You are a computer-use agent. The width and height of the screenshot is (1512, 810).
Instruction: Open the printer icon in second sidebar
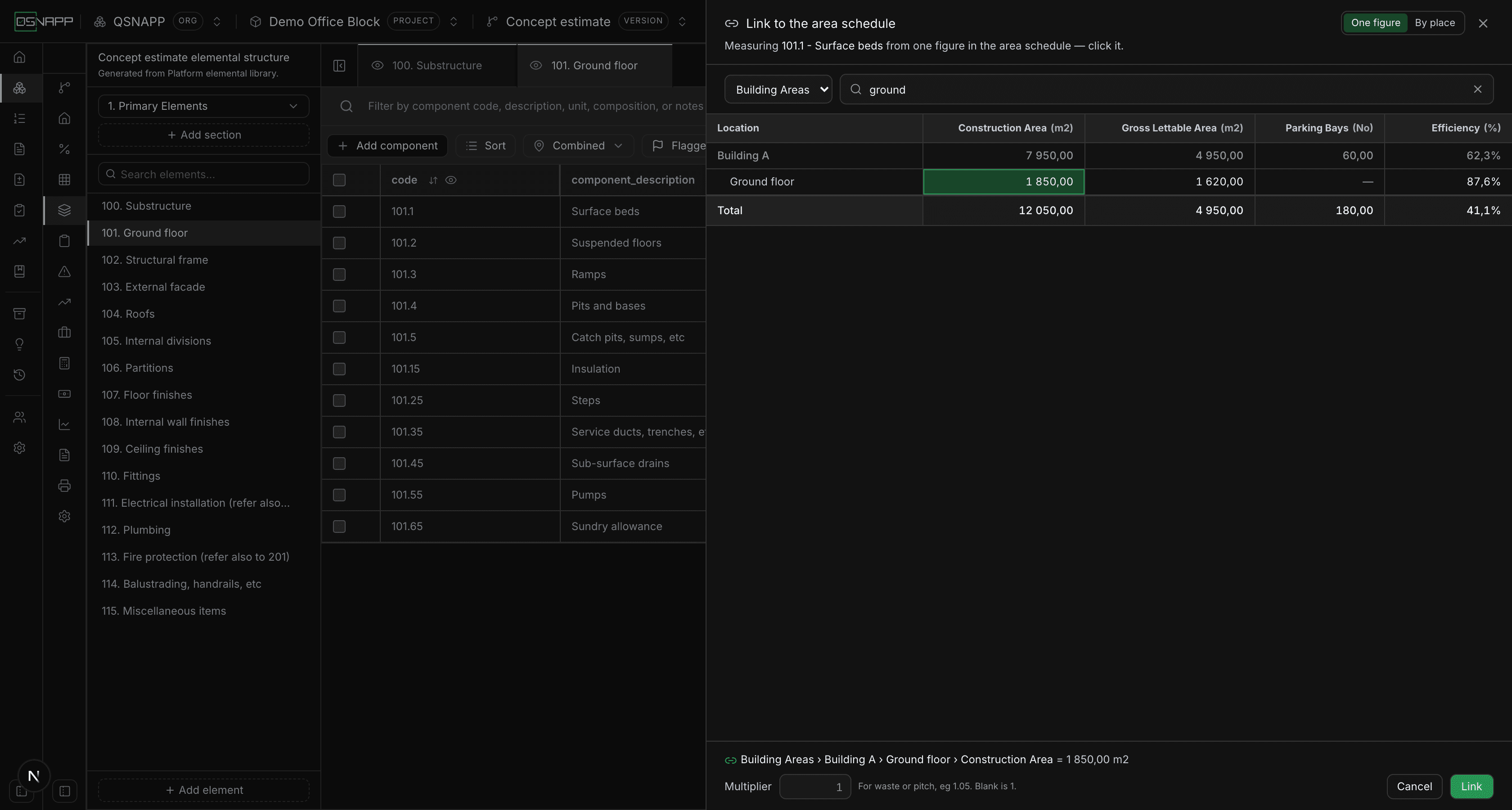coord(64,486)
